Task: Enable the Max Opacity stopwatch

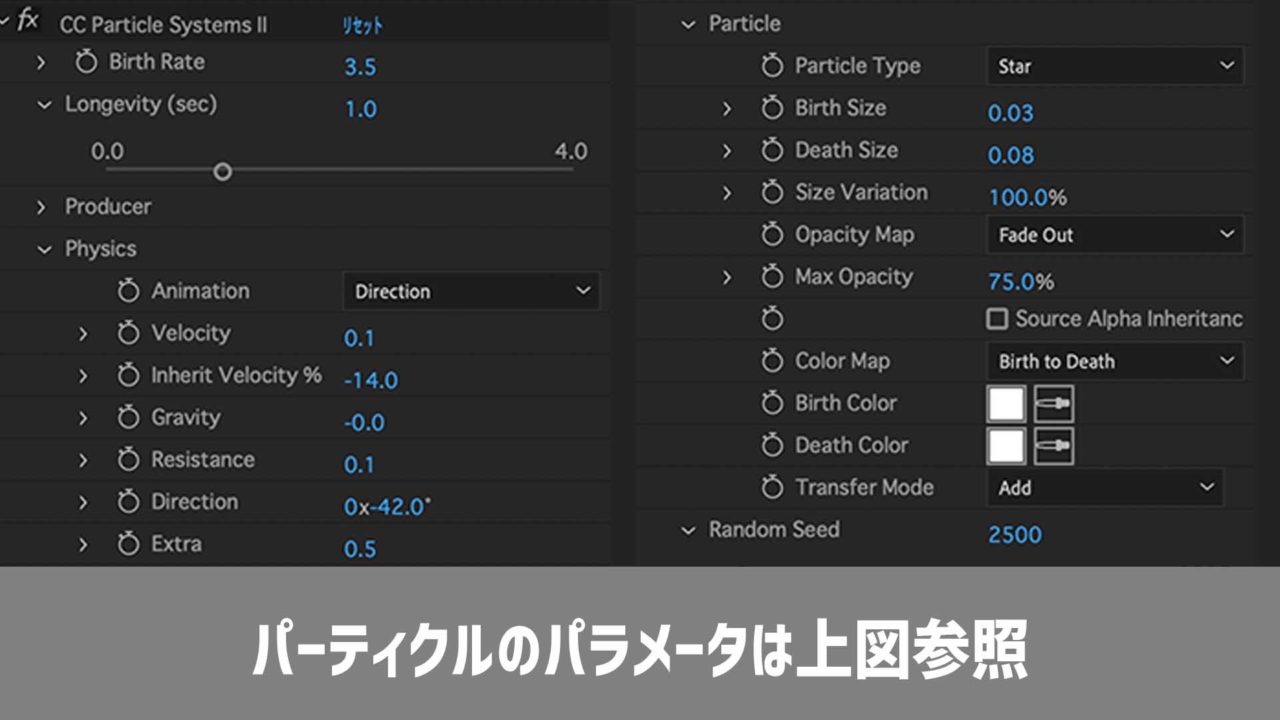Action: tap(772, 277)
